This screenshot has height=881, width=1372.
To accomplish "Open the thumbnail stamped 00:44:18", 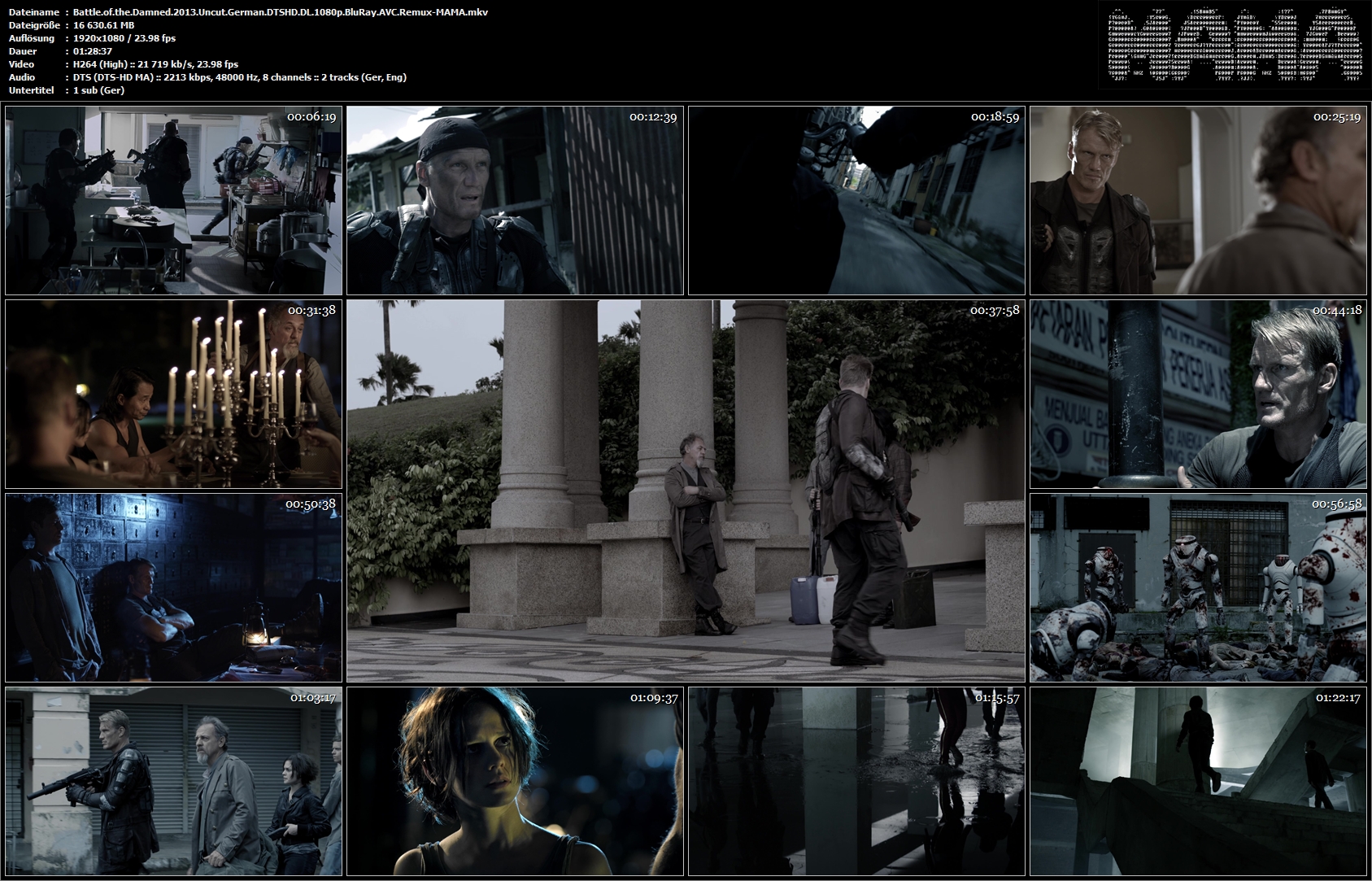I will (x=1199, y=394).
